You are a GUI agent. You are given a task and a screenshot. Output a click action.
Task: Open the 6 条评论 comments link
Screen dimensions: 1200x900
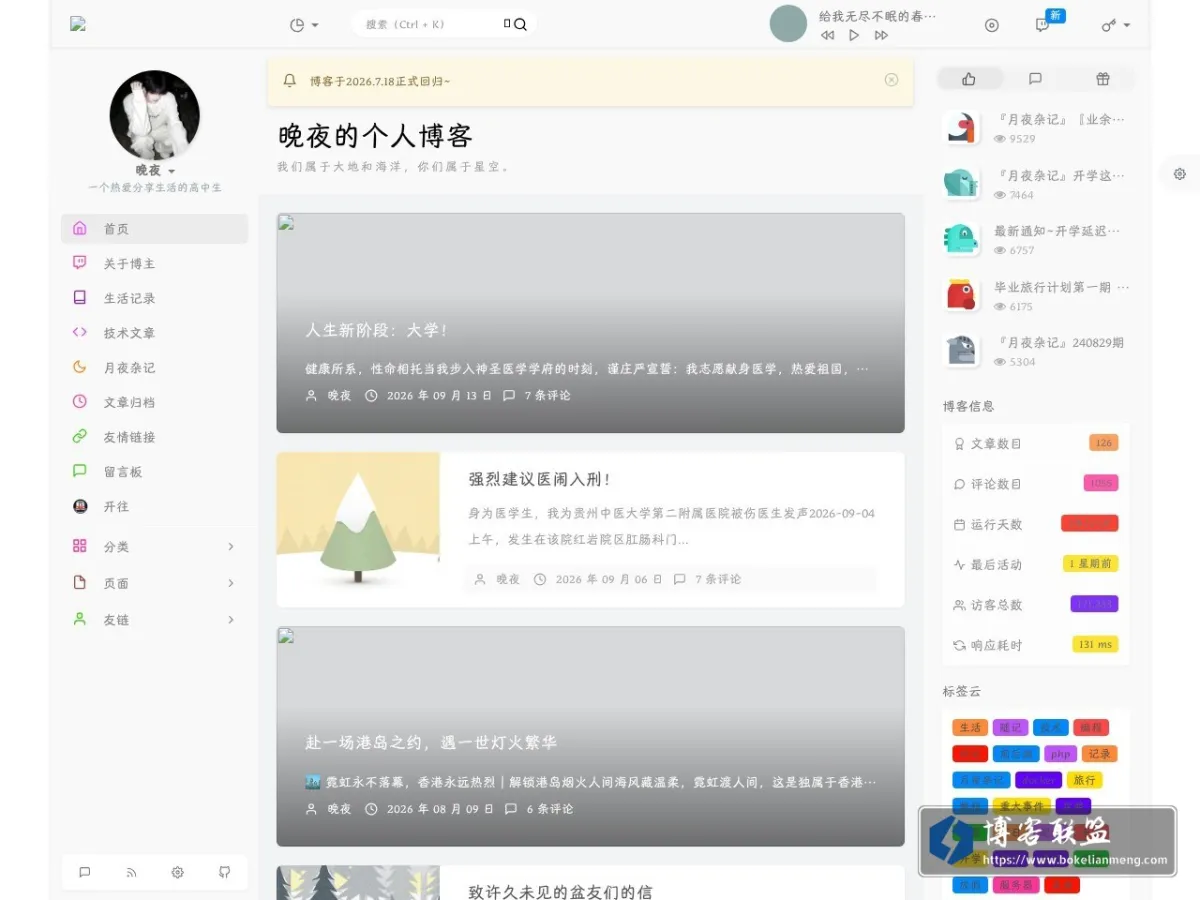click(x=549, y=809)
